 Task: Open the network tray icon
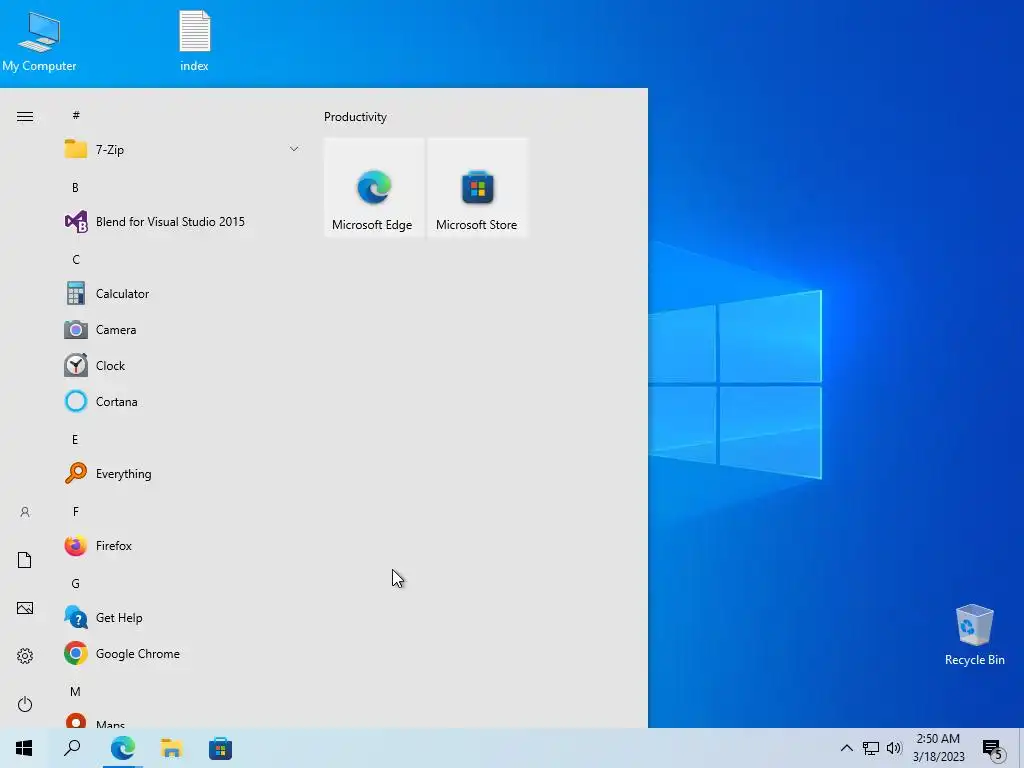(x=871, y=748)
